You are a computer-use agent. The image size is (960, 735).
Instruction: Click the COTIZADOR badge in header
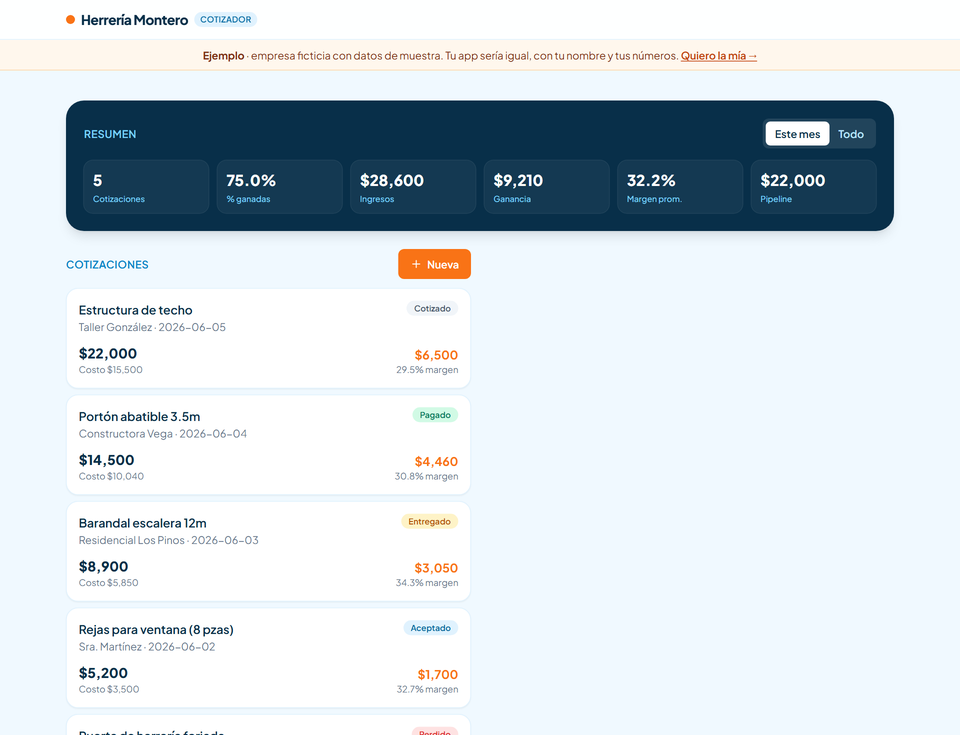pyautogui.click(x=225, y=20)
